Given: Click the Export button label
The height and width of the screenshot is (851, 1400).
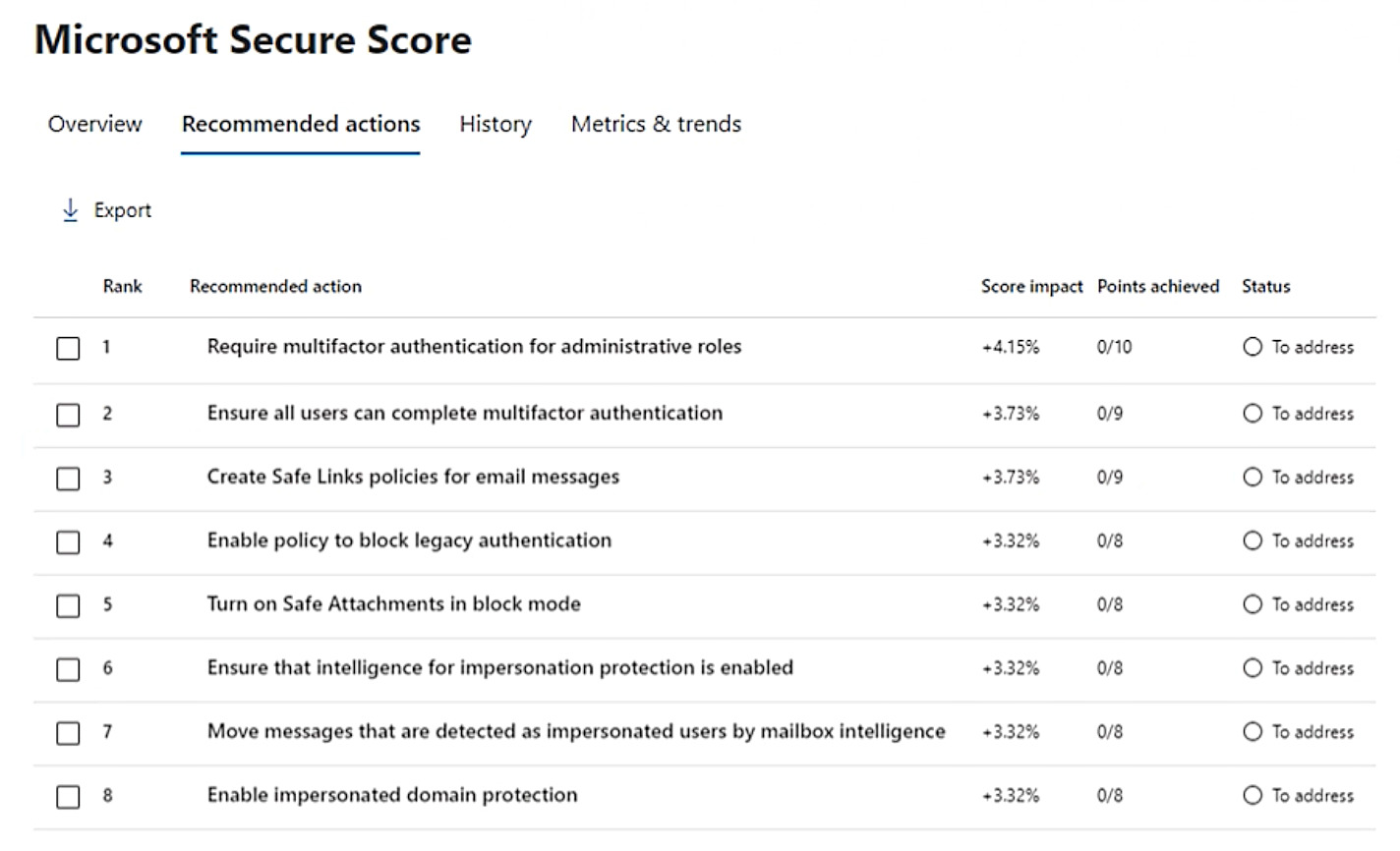Looking at the screenshot, I should point(123,210).
